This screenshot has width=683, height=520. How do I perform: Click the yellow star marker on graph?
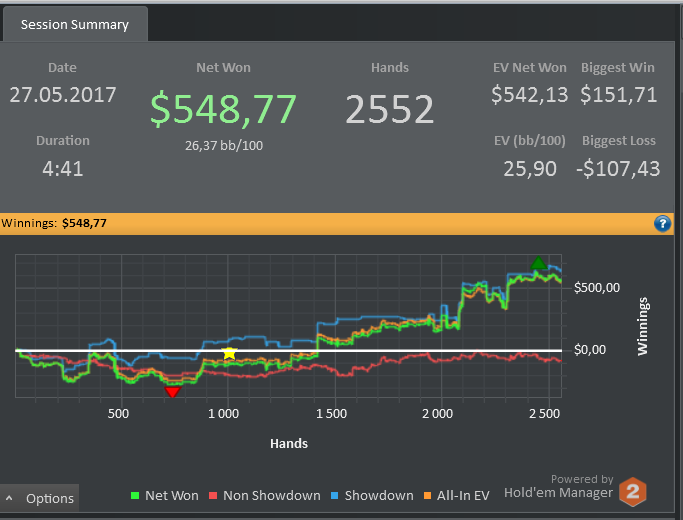coord(229,354)
